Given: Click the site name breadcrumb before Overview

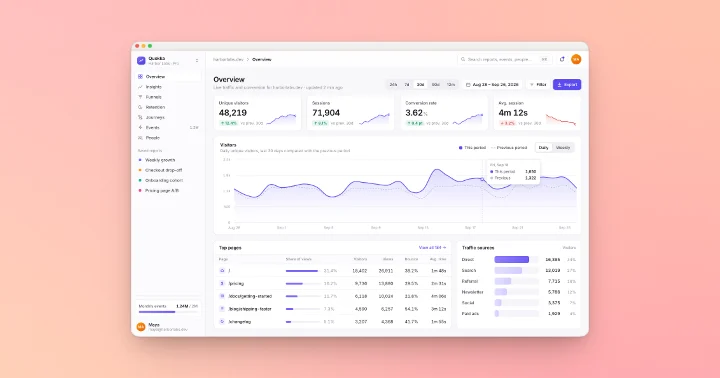Looking at the screenshot, I should coord(228,60).
